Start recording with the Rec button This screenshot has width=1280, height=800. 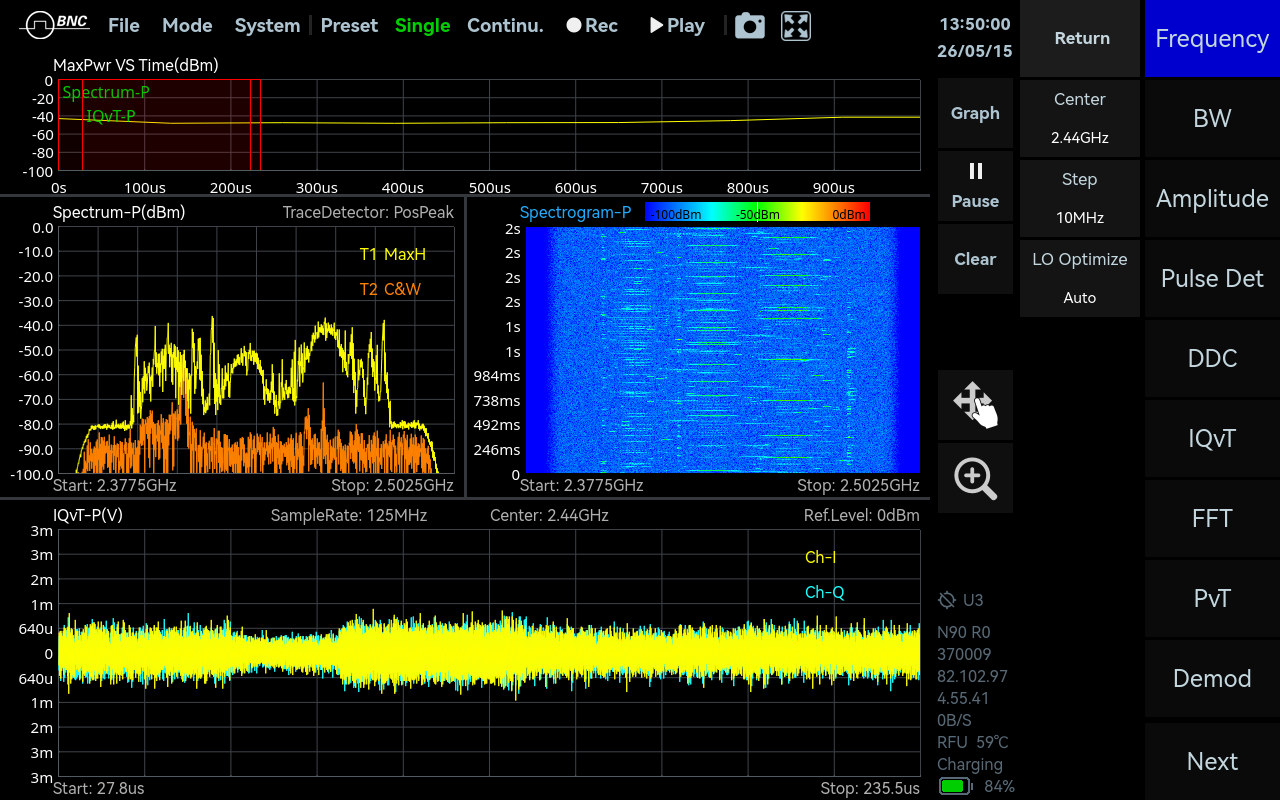pyautogui.click(x=592, y=26)
